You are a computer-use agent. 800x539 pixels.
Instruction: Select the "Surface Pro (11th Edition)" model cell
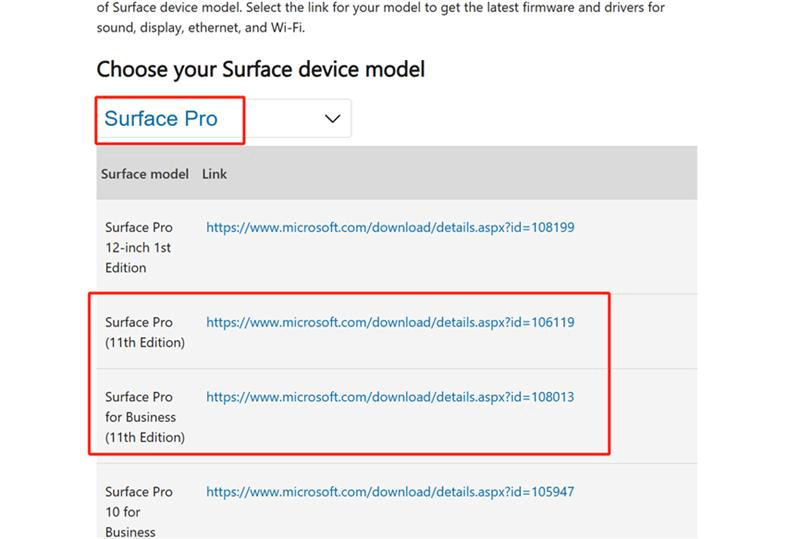[145, 332]
